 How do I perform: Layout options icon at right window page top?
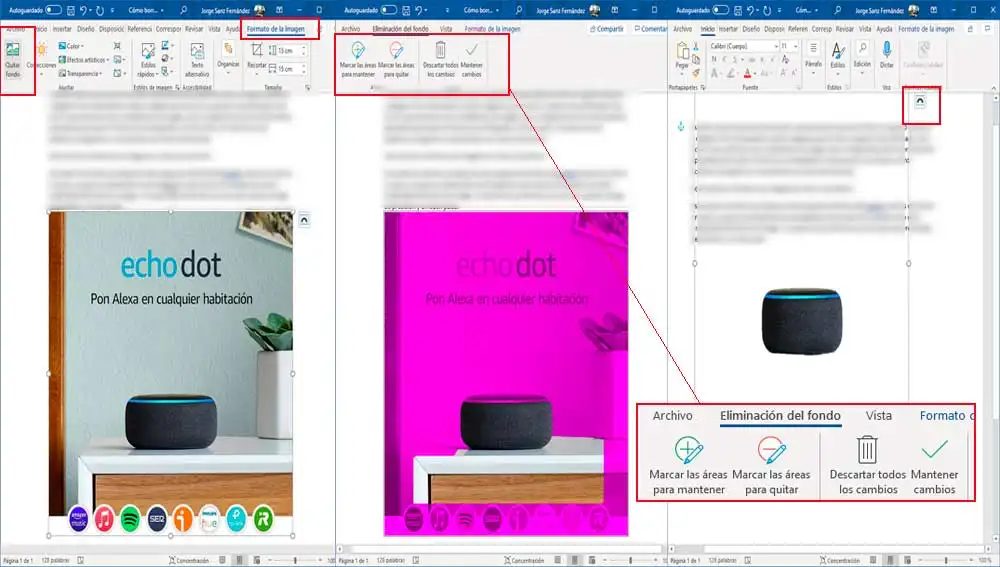(920, 102)
